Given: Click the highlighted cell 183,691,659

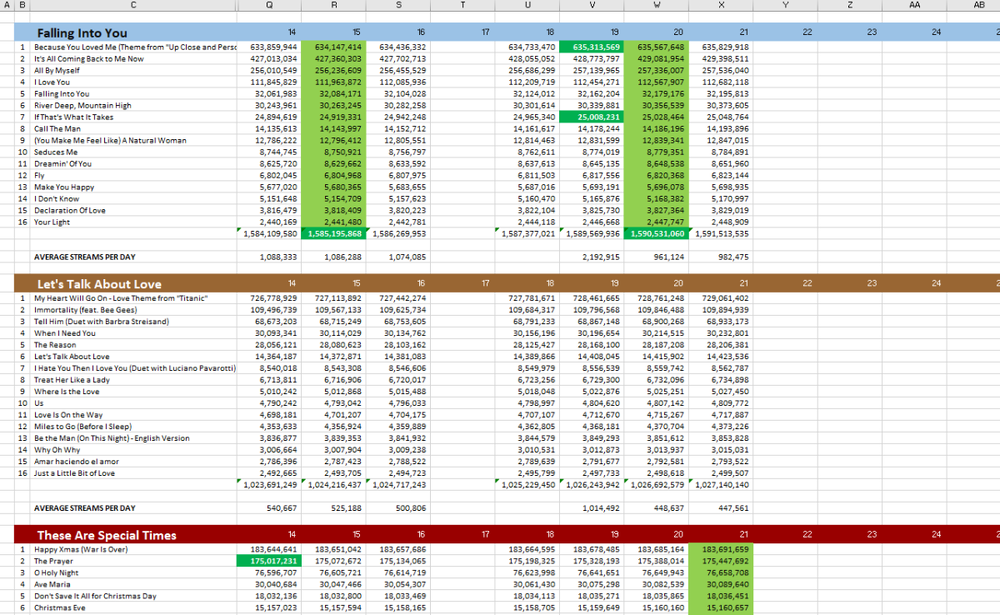Looking at the screenshot, I should pos(721,550).
